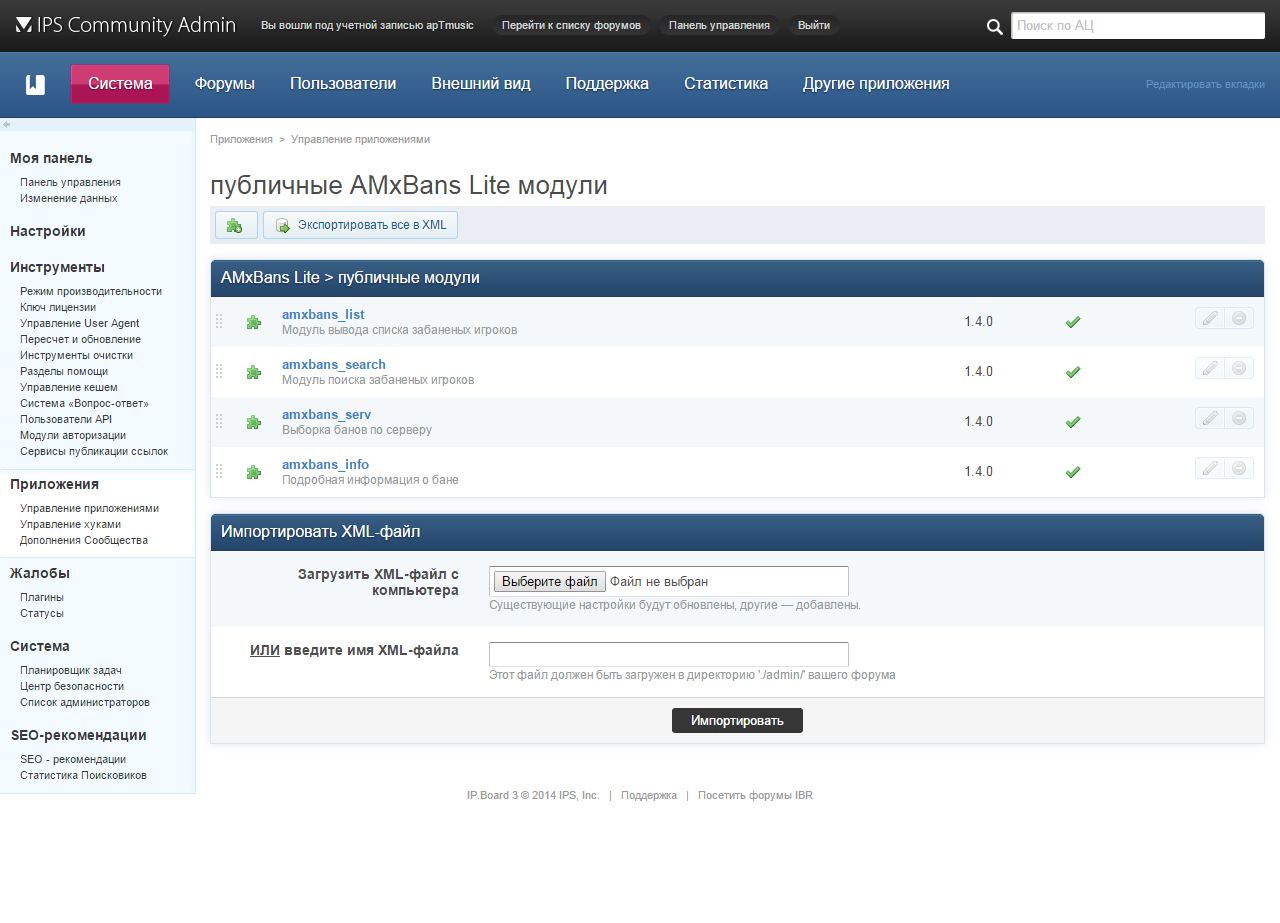Open Управление User Agent in sidebar

pos(80,323)
